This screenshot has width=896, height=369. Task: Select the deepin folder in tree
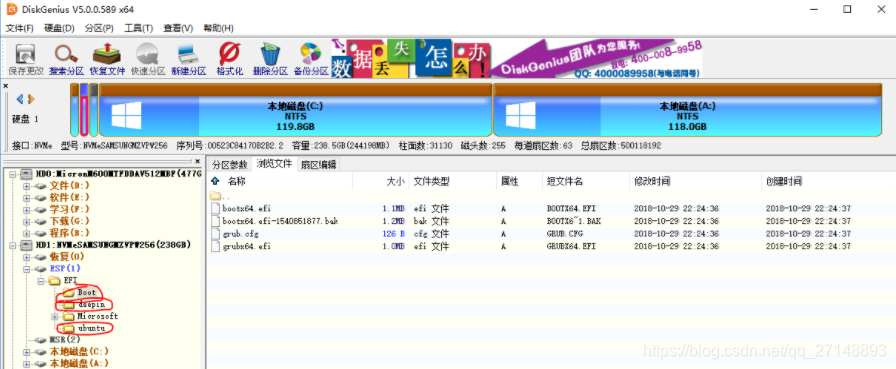[x=91, y=304]
